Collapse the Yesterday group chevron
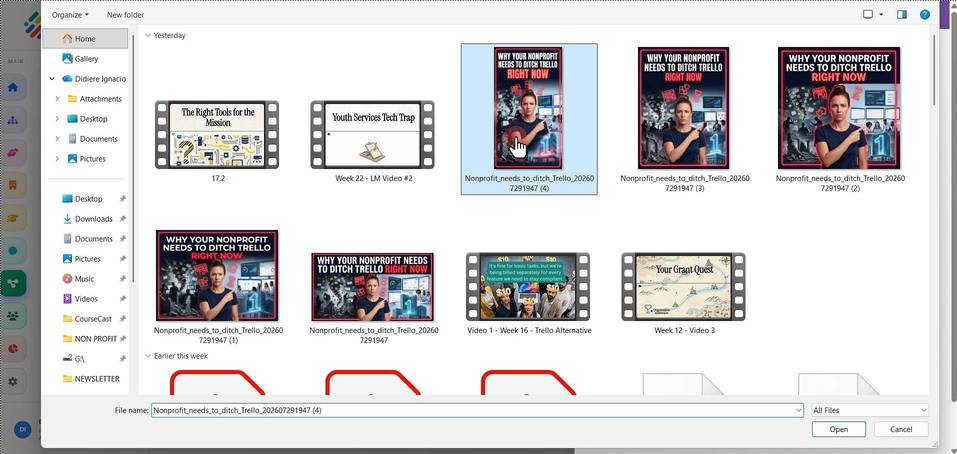 click(x=148, y=35)
